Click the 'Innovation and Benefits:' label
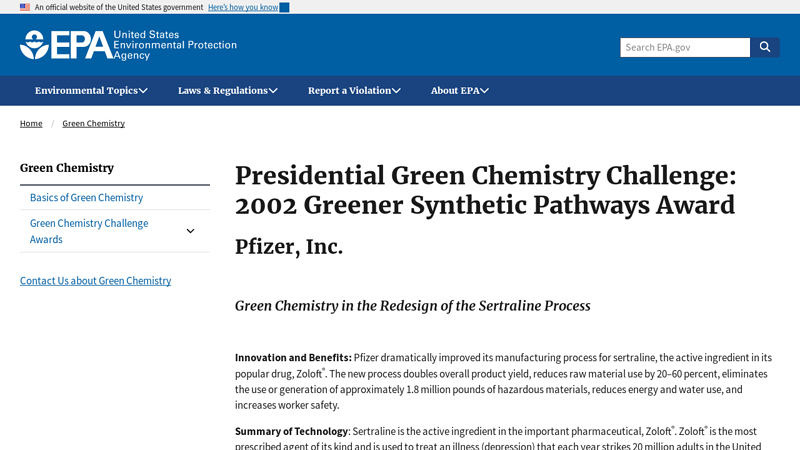Viewport: 800px width, 450px height. 293,358
